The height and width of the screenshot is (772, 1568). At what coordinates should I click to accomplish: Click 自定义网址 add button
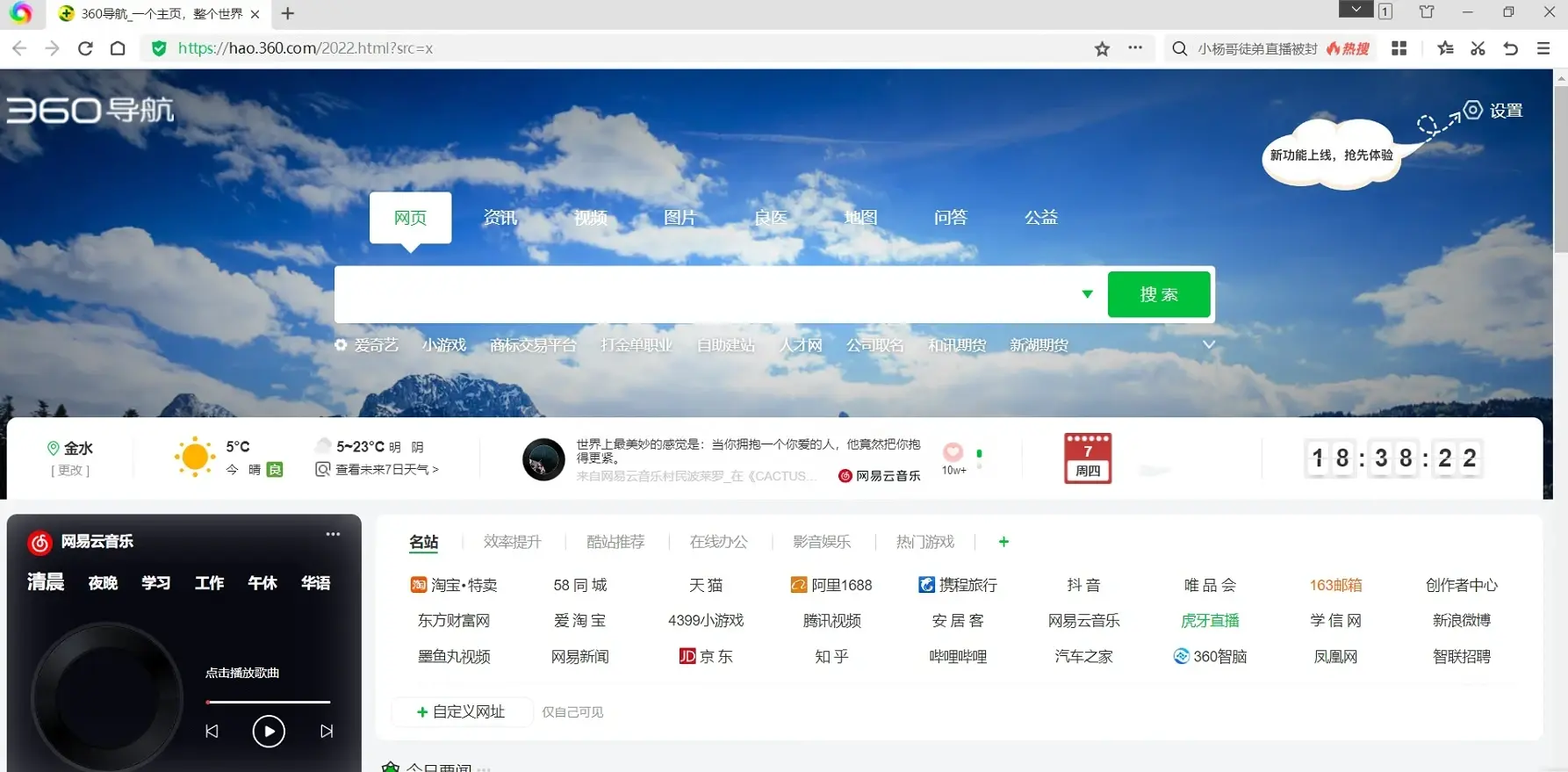point(461,711)
